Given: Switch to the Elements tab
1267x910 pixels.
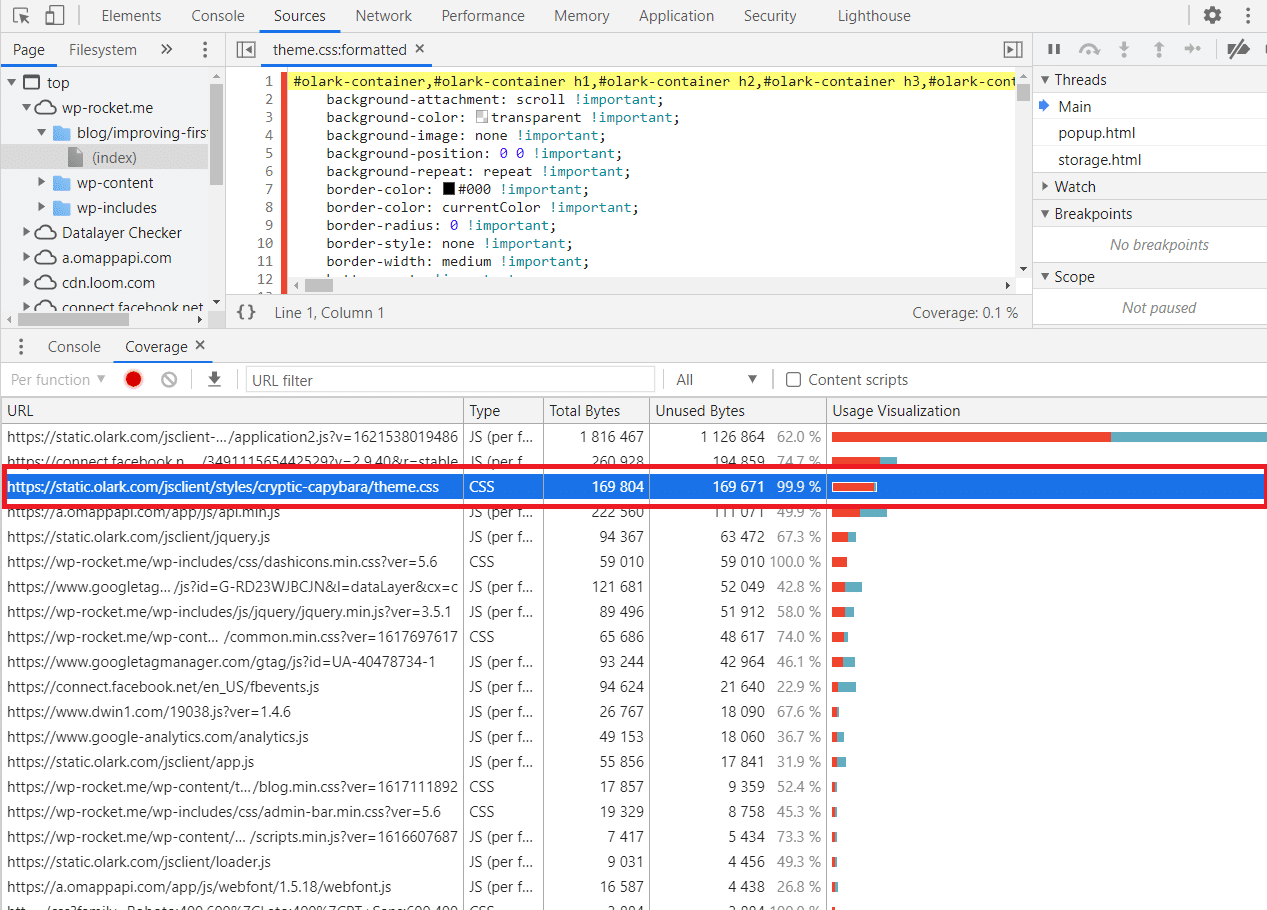Looking at the screenshot, I should (x=131, y=16).
